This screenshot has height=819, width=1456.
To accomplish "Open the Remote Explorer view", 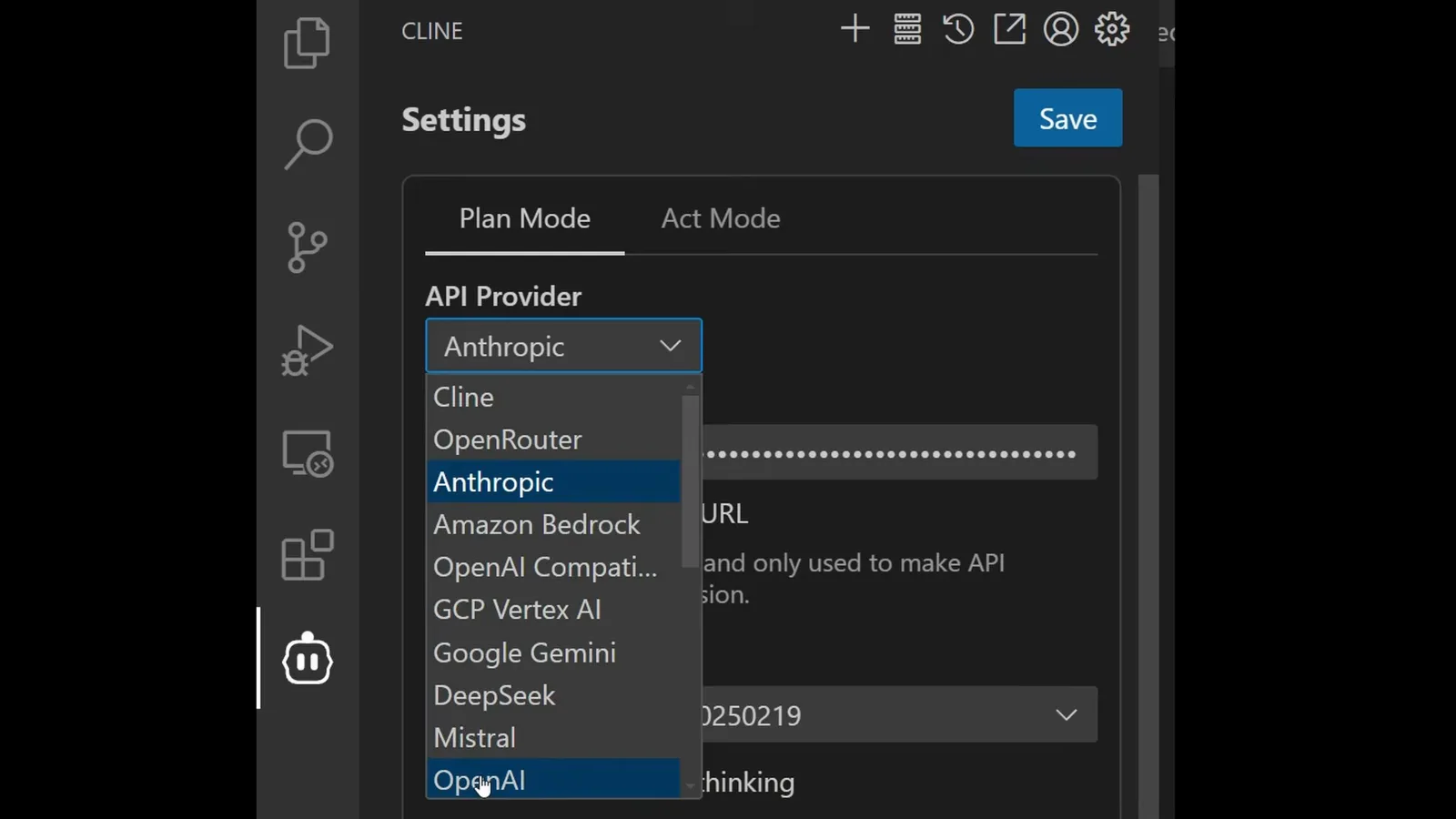I will (308, 453).
